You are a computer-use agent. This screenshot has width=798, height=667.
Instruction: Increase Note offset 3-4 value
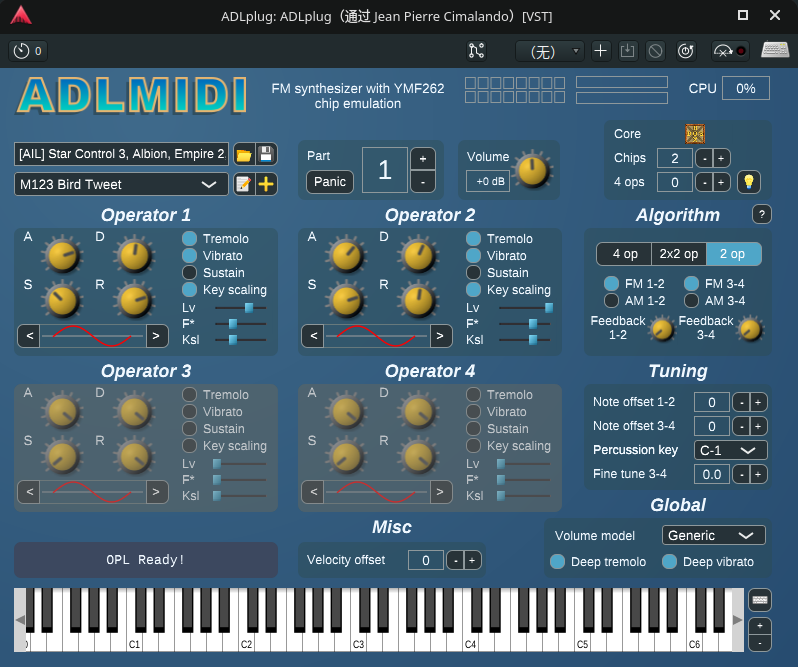pos(758,426)
